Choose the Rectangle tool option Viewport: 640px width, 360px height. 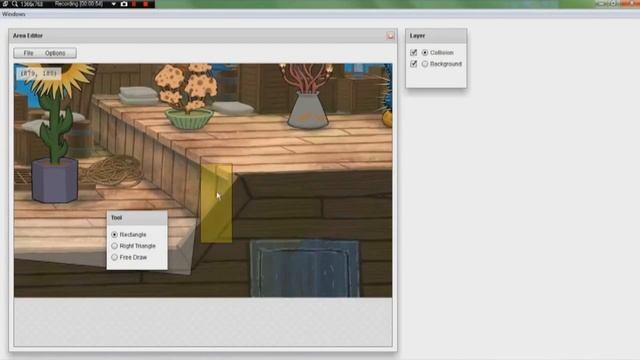(114, 235)
